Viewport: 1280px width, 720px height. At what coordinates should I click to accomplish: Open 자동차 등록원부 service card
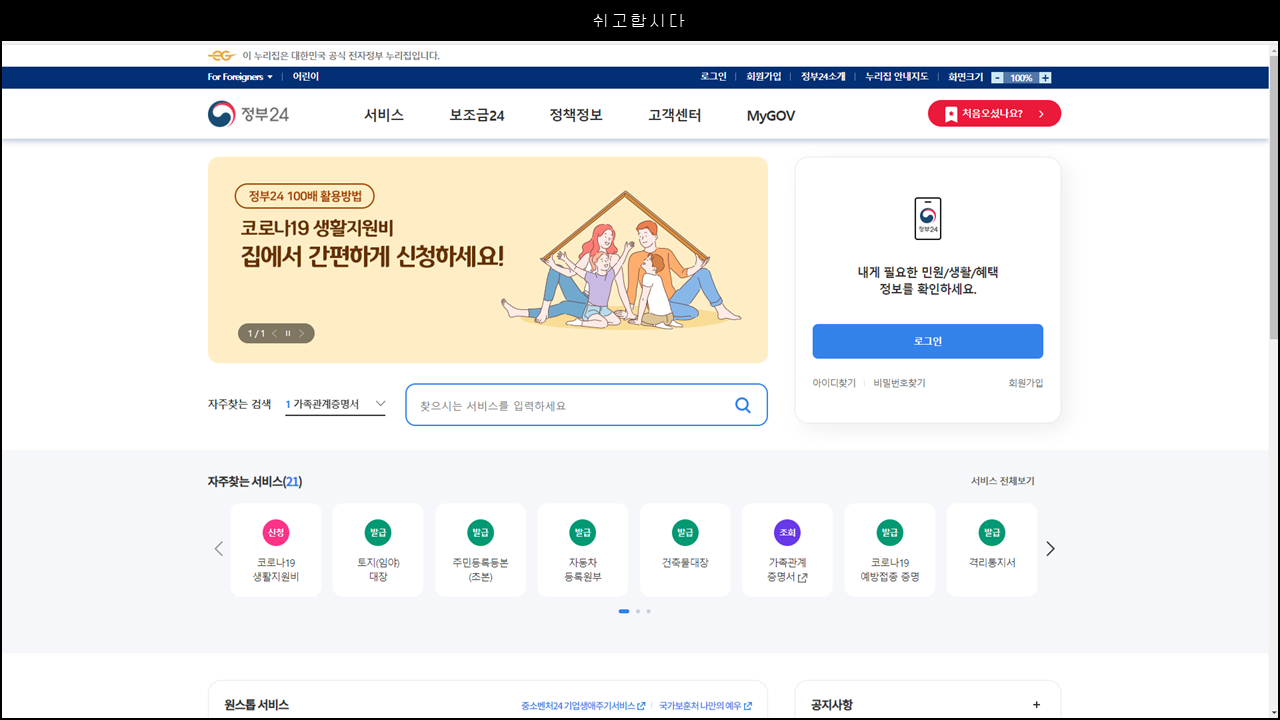tap(583, 550)
